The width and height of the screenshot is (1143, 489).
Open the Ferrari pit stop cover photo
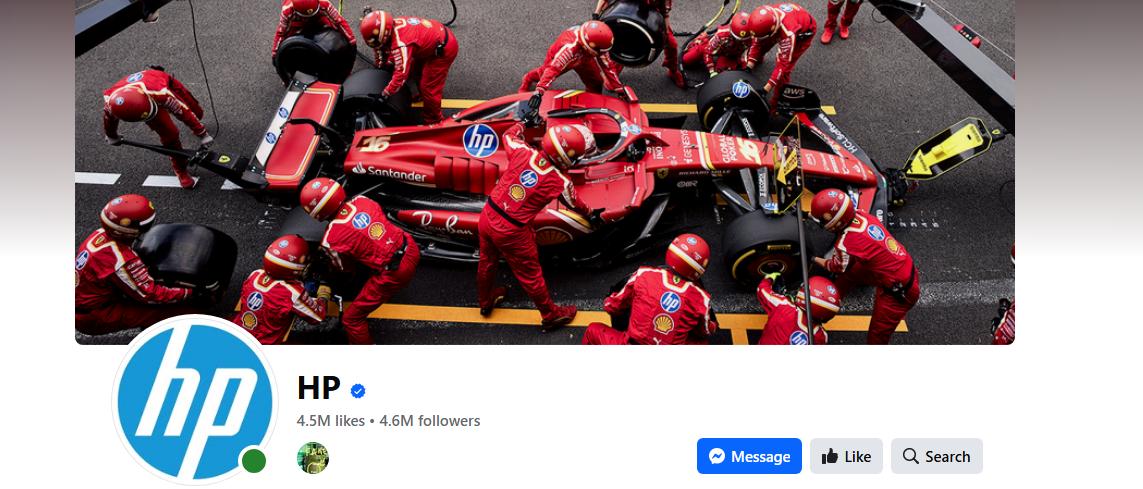545,172
